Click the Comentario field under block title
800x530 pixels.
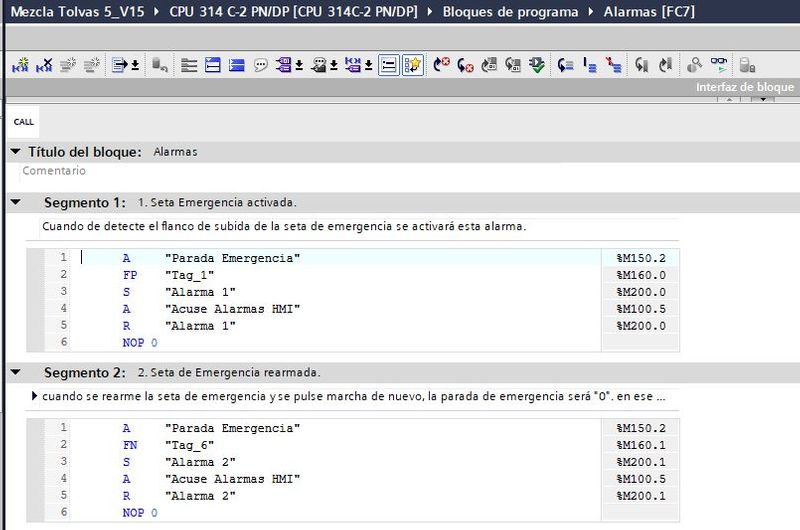54,171
